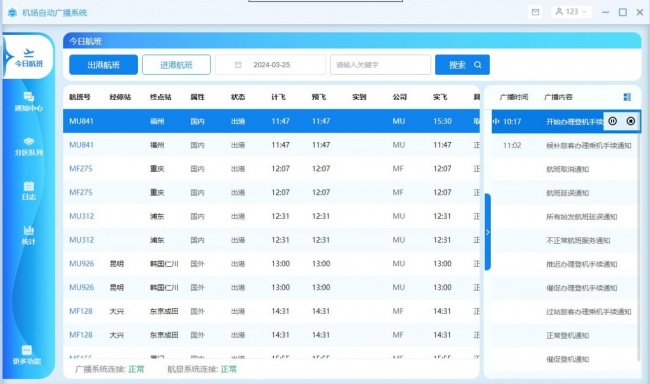Select 推迟办理登机手续通知 broadcast item
The width and height of the screenshot is (650, 384).
point(582,264)
